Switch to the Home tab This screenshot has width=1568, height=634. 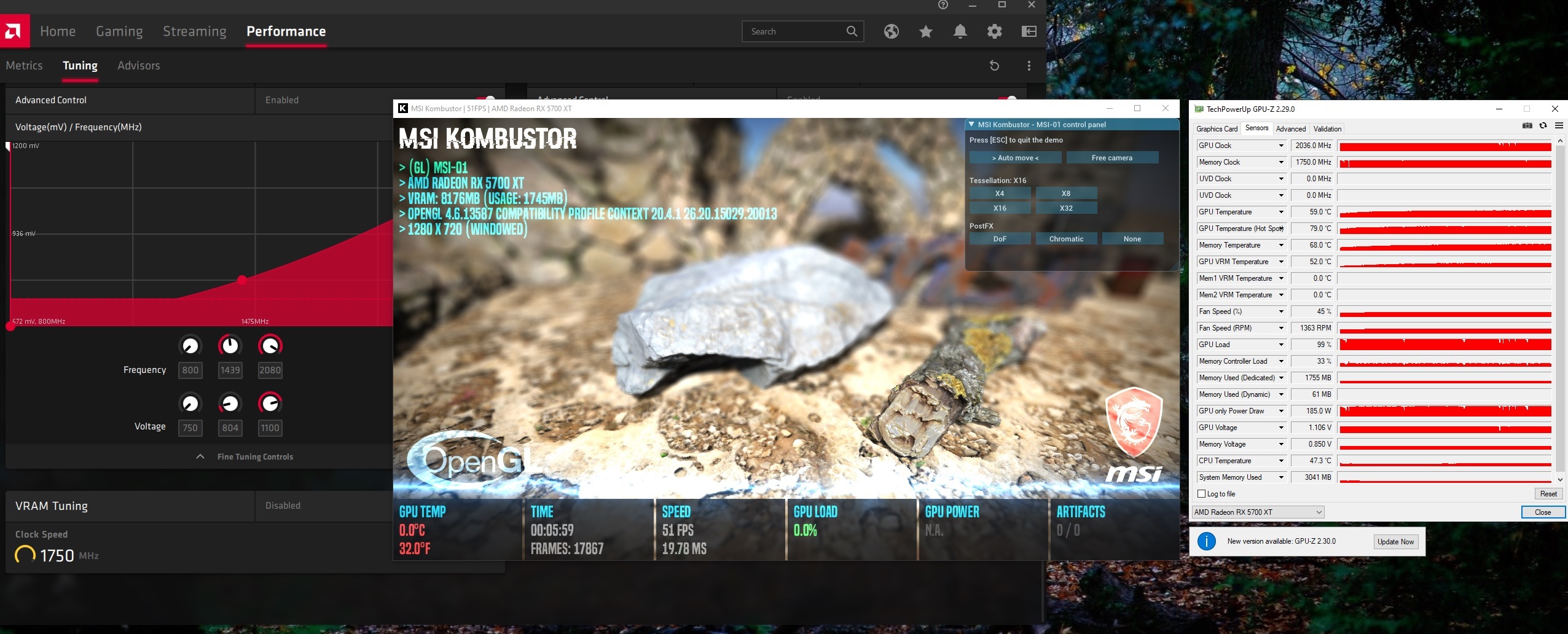coord(58,31)
